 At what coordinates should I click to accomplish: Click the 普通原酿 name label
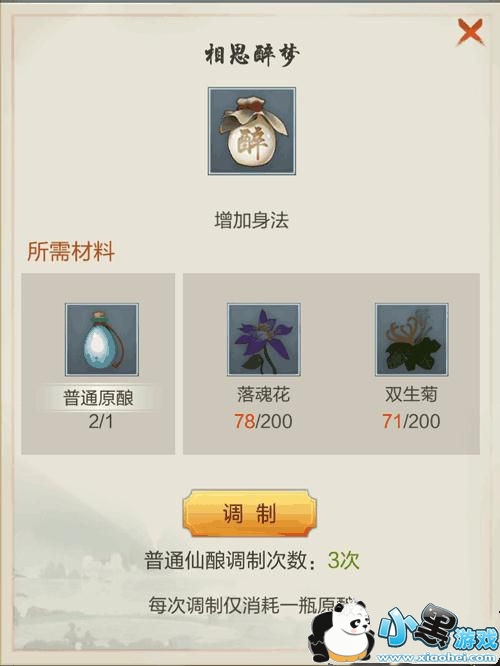99,398
